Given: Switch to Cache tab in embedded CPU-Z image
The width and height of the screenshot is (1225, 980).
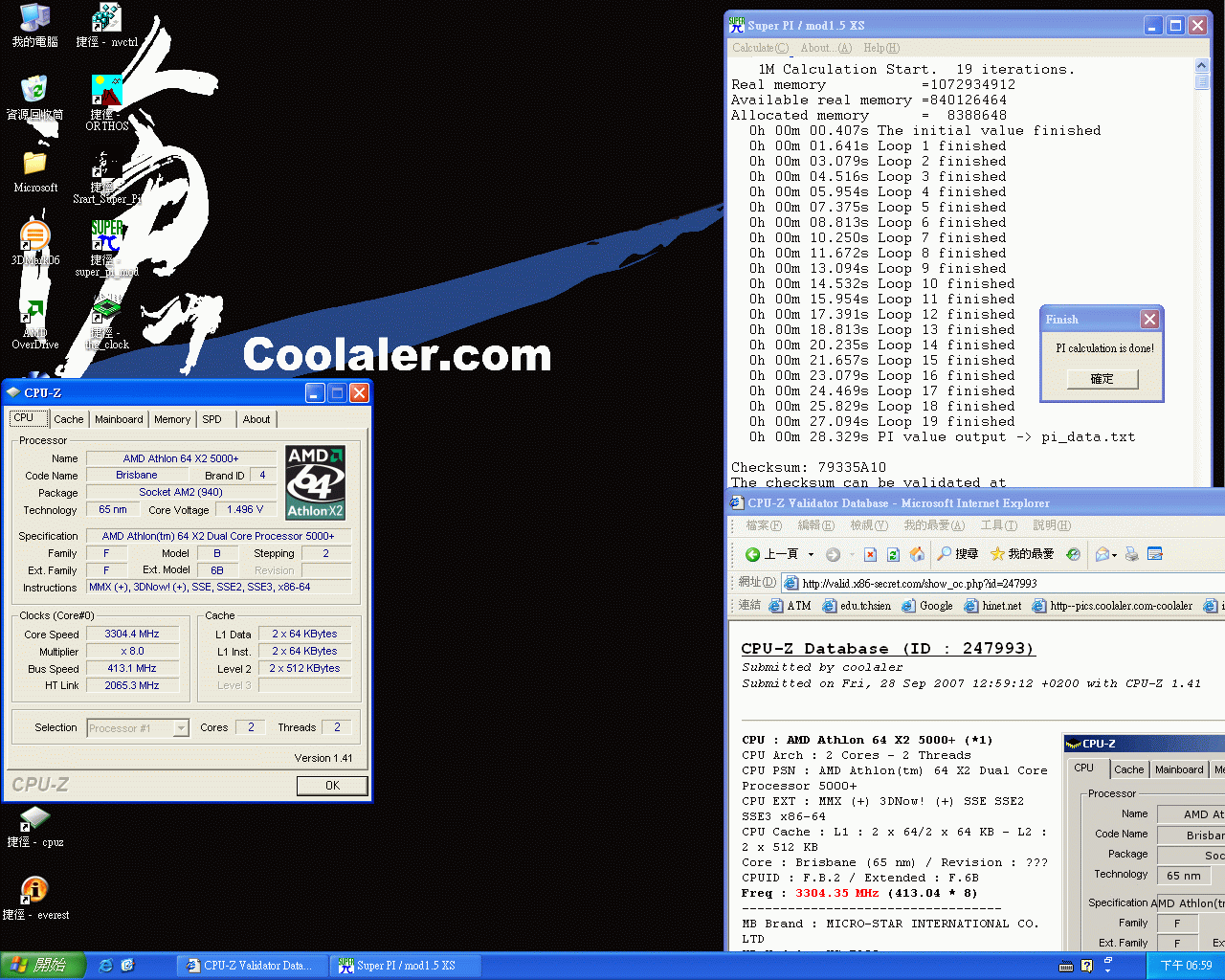Looking at the screenshot, I should [1128, 769].
